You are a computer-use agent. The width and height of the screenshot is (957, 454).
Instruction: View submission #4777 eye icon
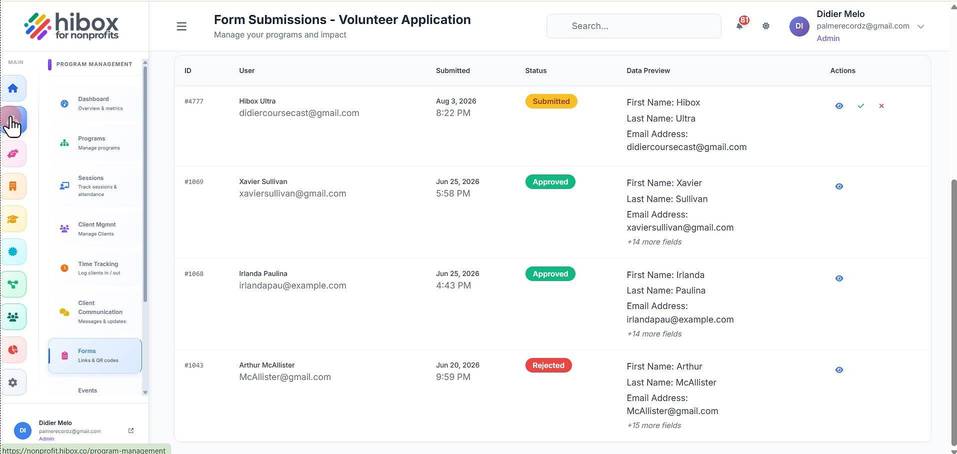click(839, 106)
